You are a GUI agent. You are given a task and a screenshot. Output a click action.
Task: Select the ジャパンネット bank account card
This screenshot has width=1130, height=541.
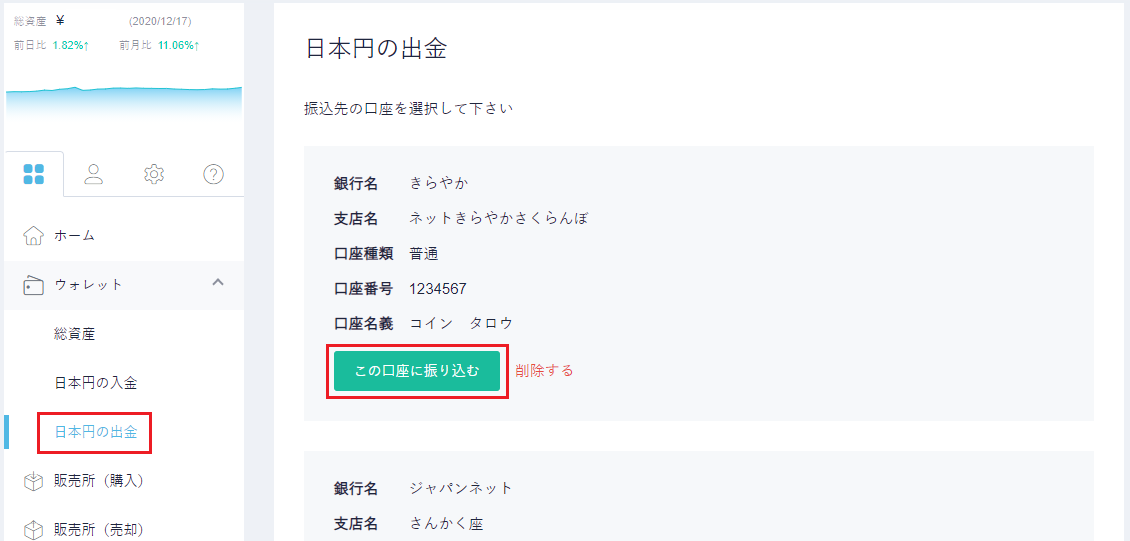(698, 496)
